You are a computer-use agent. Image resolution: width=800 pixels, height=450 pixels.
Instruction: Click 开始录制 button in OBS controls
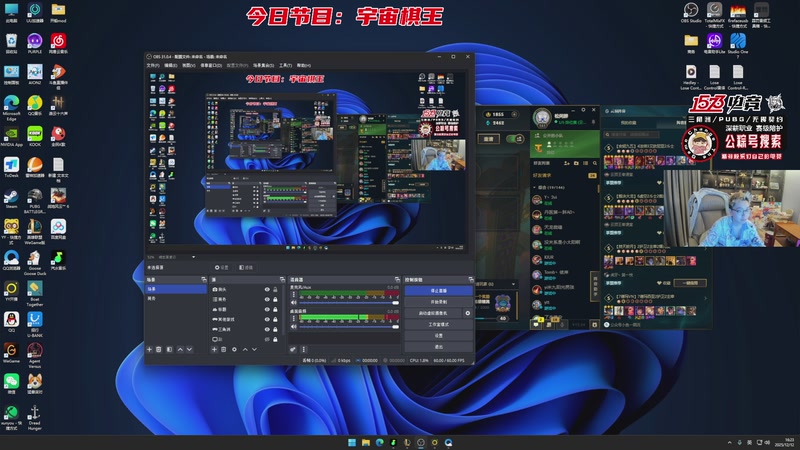pyautogui.click(x=438, y=302)
